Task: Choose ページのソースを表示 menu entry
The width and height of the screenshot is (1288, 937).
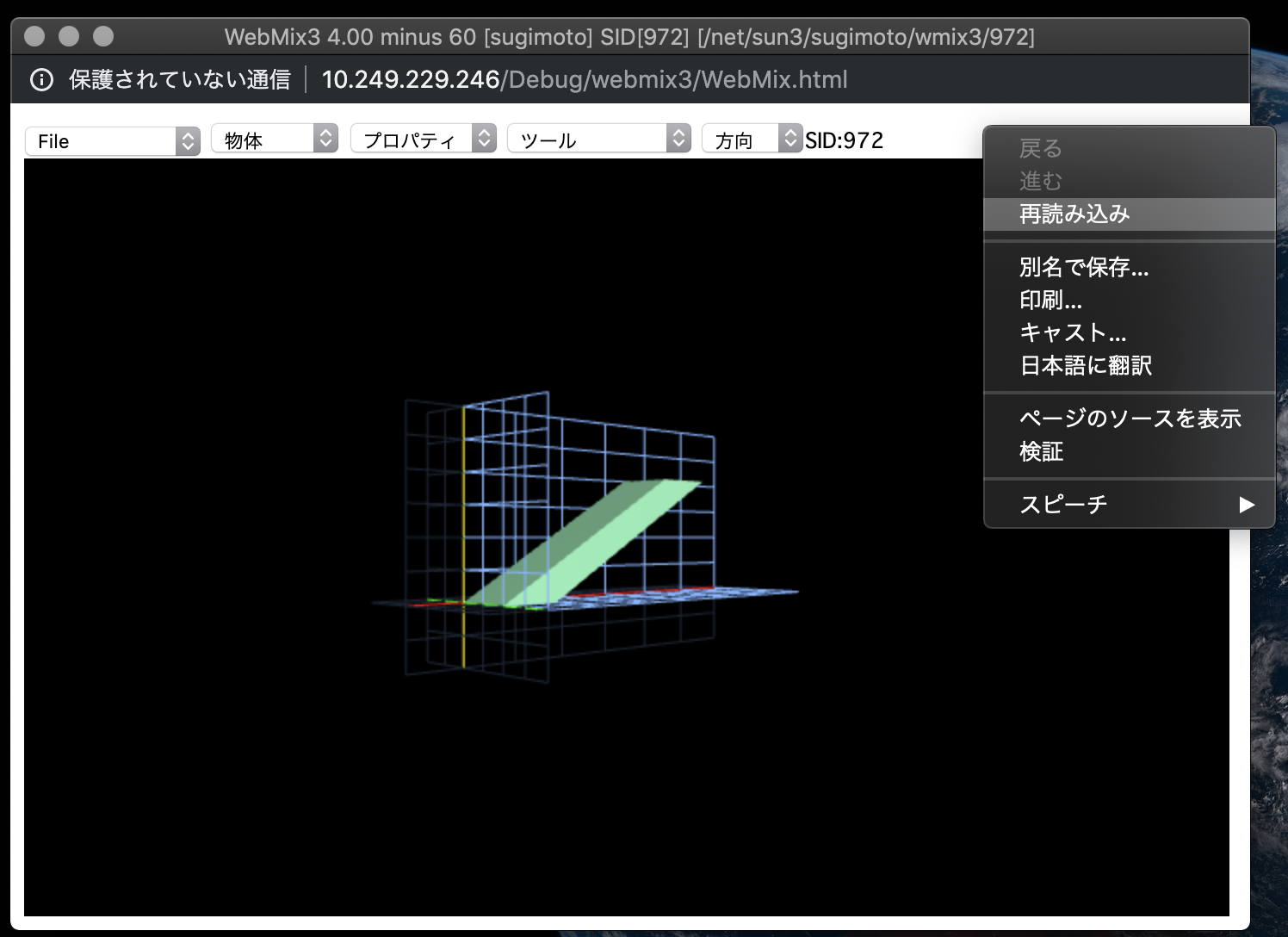Action: click(1129, 419)
